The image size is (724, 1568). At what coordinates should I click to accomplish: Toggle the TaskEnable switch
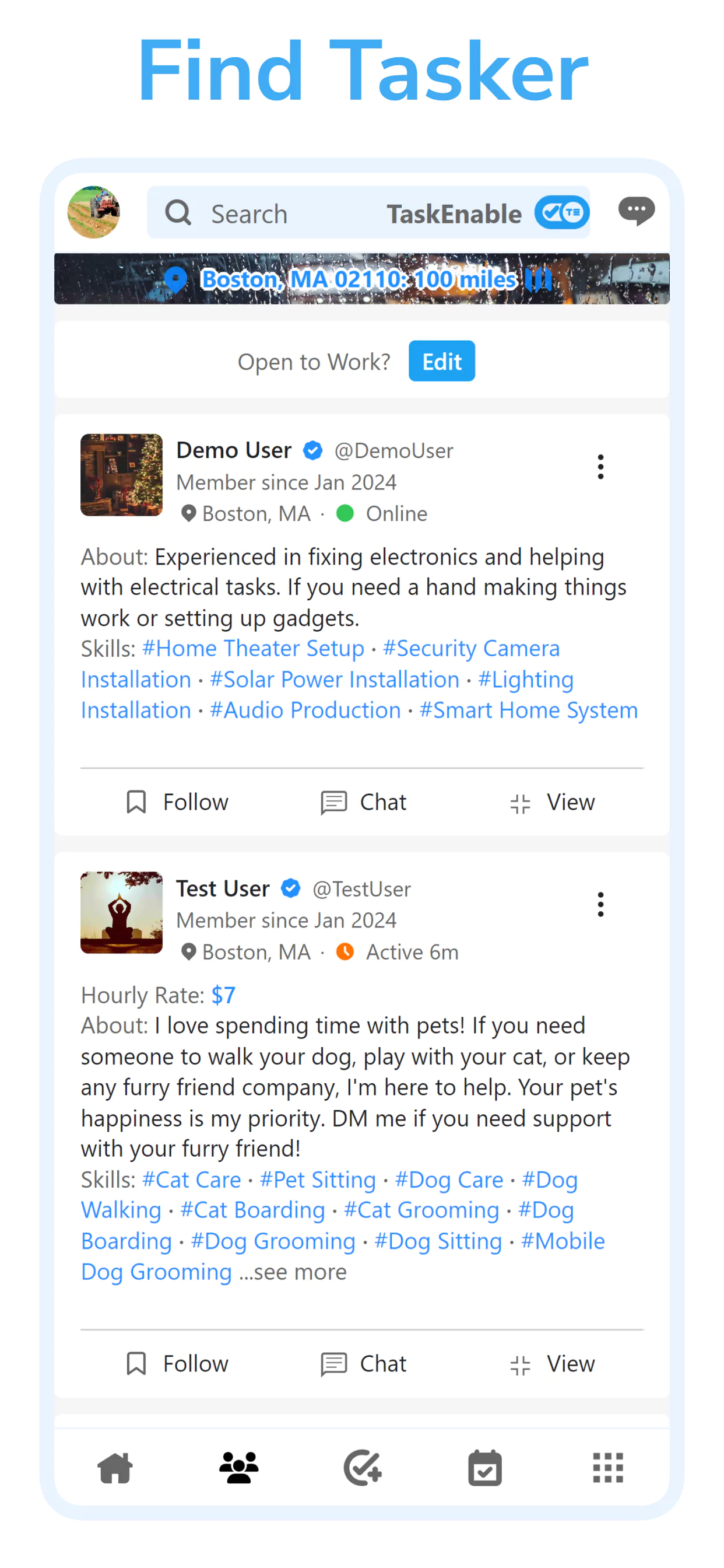561,212
